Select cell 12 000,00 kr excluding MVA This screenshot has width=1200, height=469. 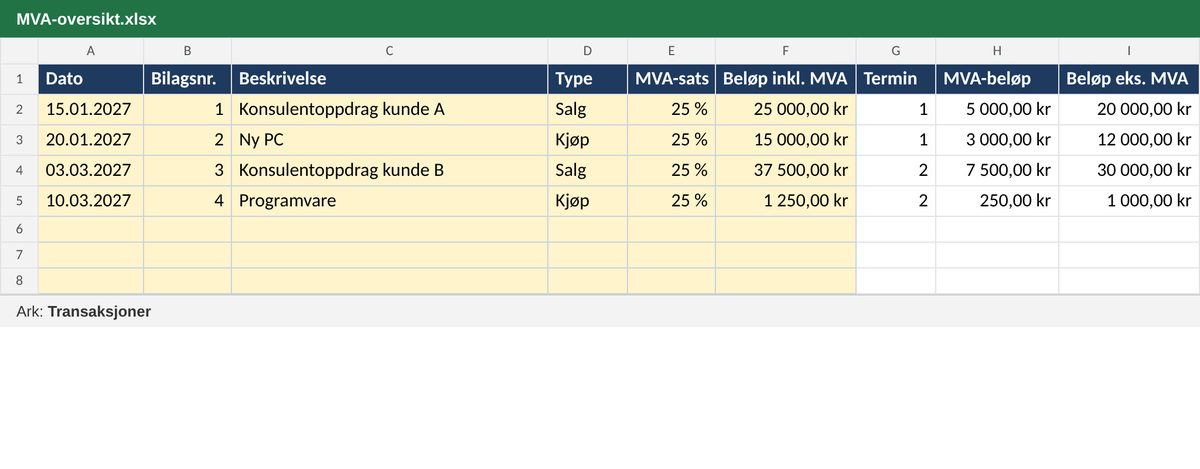[x=1129, y=140]
